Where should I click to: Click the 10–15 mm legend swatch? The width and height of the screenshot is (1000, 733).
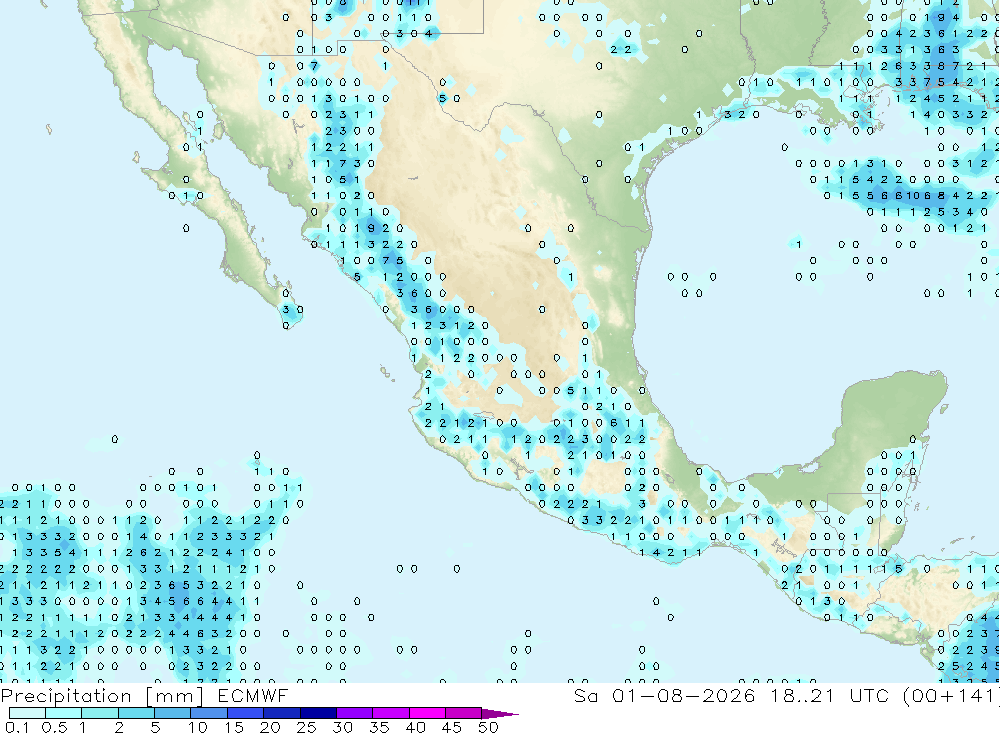click(209, 713)
